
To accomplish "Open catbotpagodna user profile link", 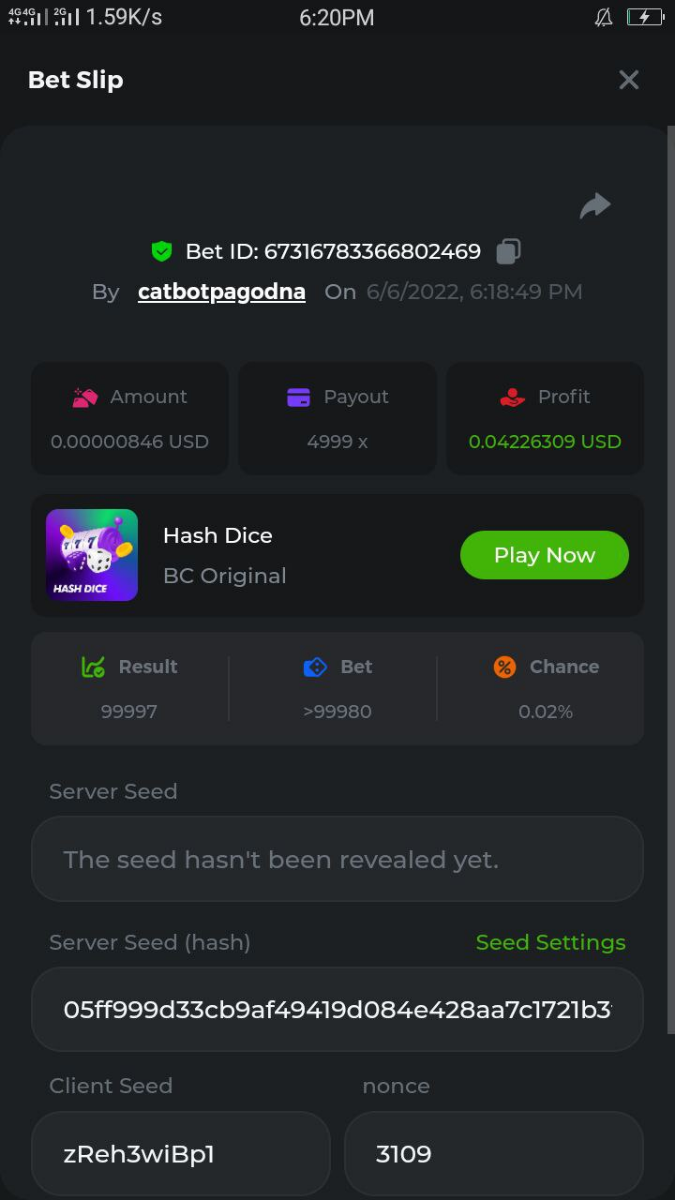I will pos(222,292).
